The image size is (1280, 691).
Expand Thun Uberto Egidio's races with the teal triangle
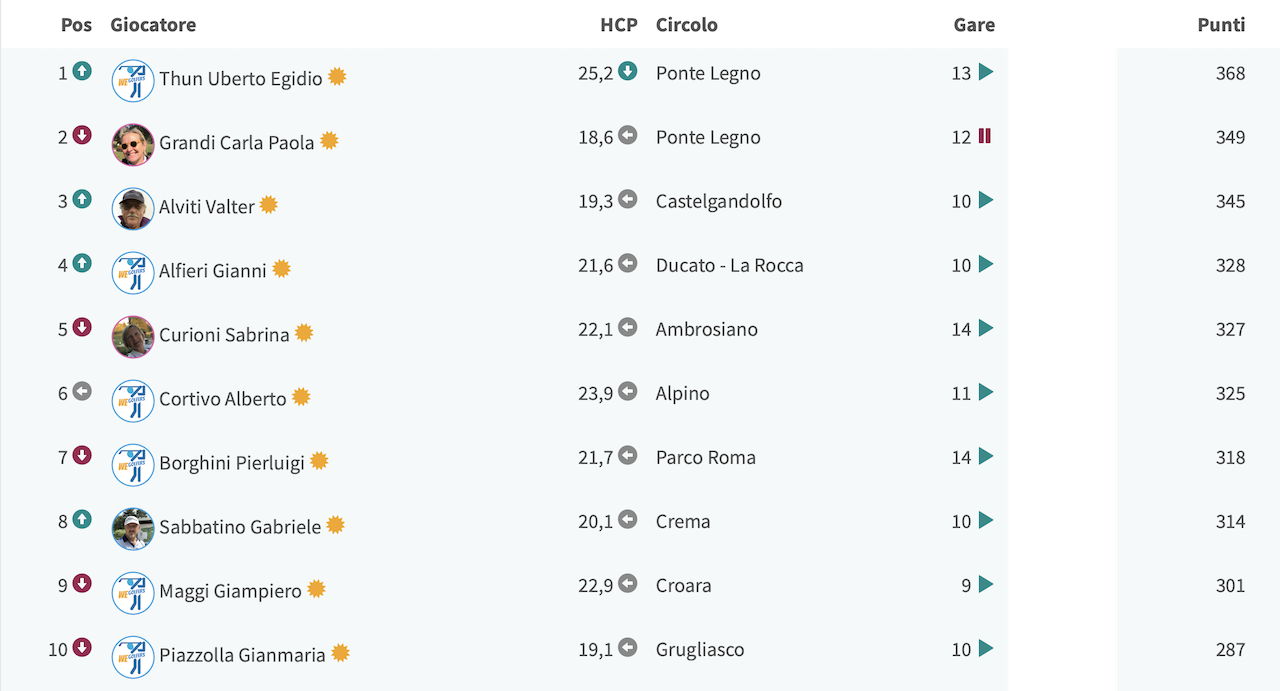coord(986,72)
